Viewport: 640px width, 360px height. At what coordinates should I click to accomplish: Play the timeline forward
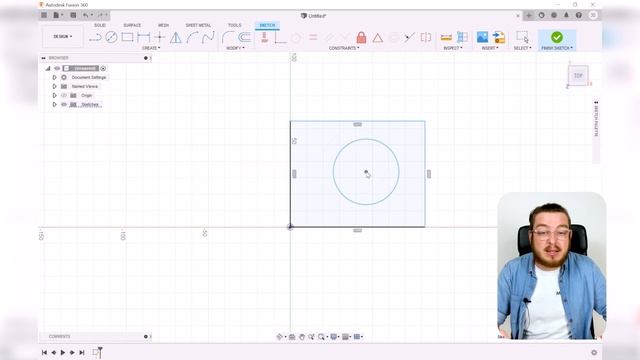[x=63, y=352]
